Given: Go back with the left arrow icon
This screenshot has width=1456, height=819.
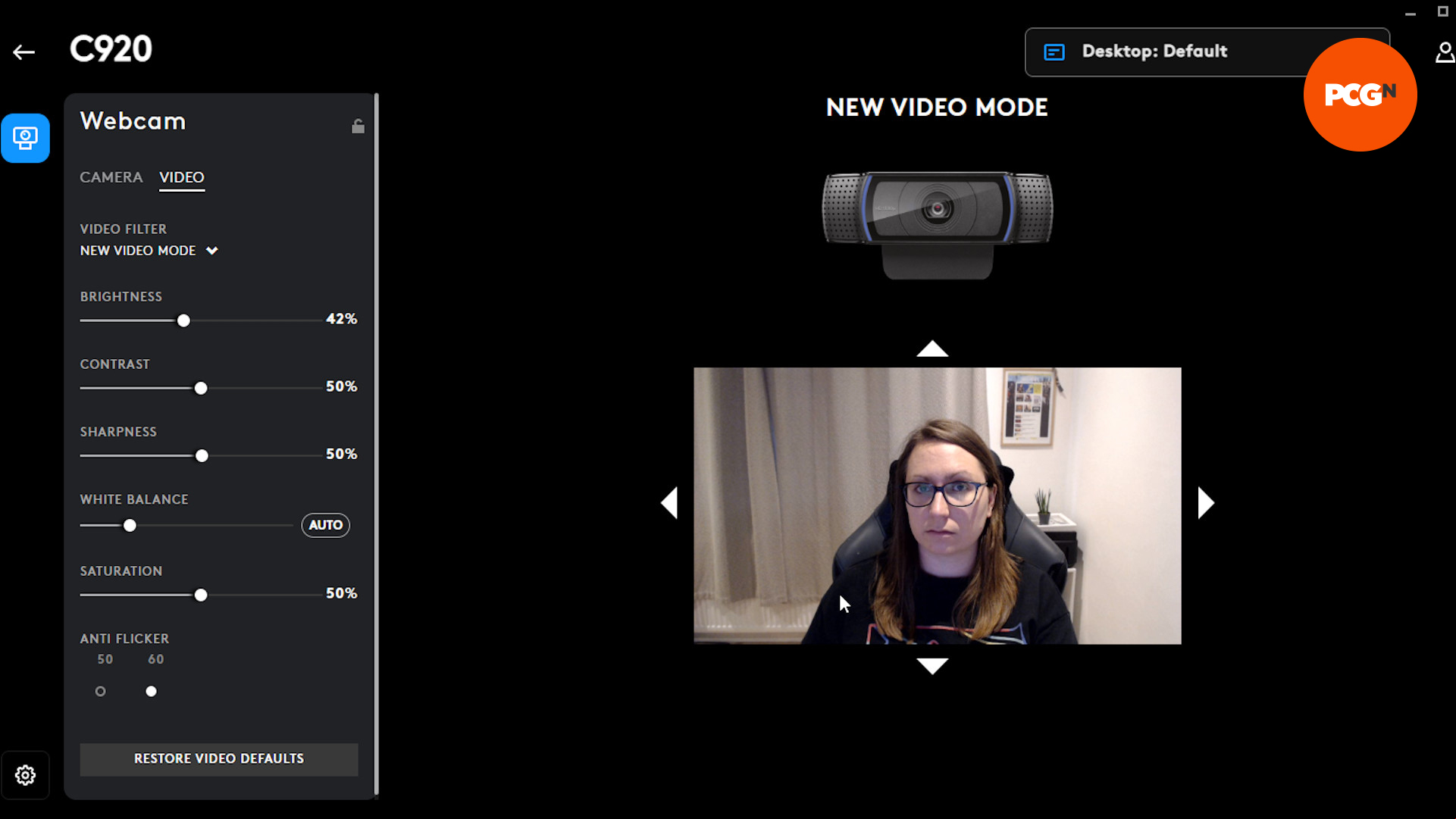Looking at the screenshot, I should pos(23,52).
